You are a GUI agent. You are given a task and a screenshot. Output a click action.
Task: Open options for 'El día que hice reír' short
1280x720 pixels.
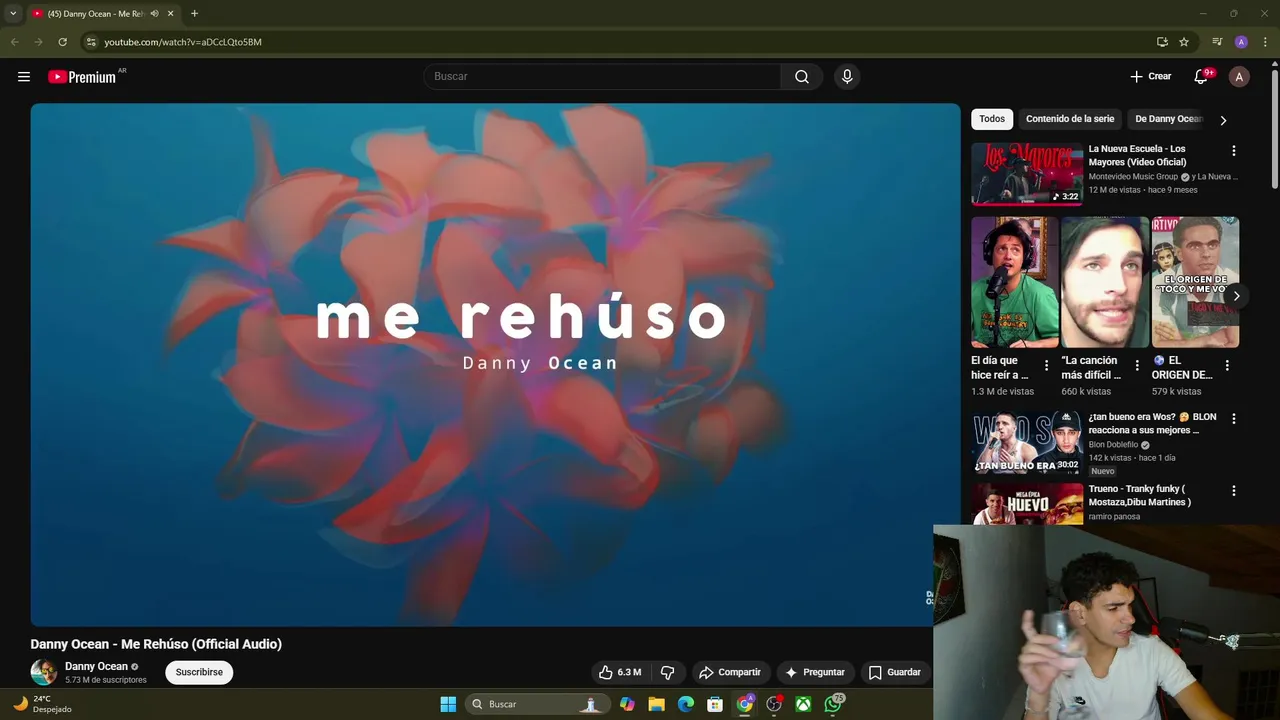1046,365
